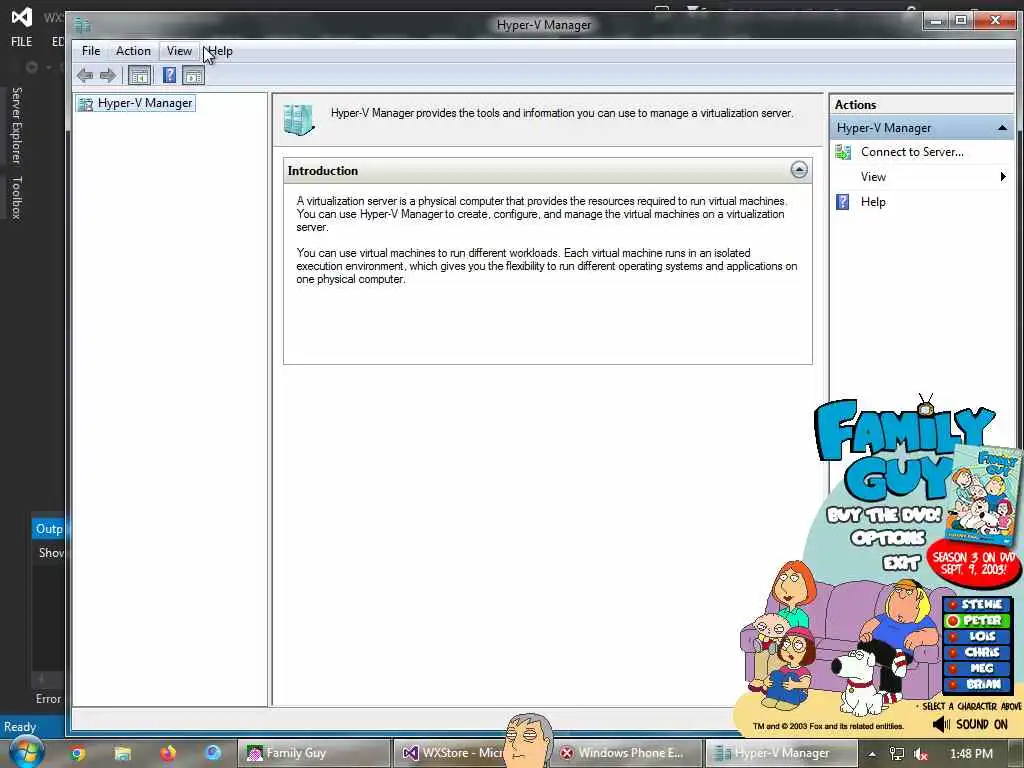Viewport: 1024px width, 768px height.
Task: Open Server Explorer tab in Visual Studio
Action: click(17, 125)
